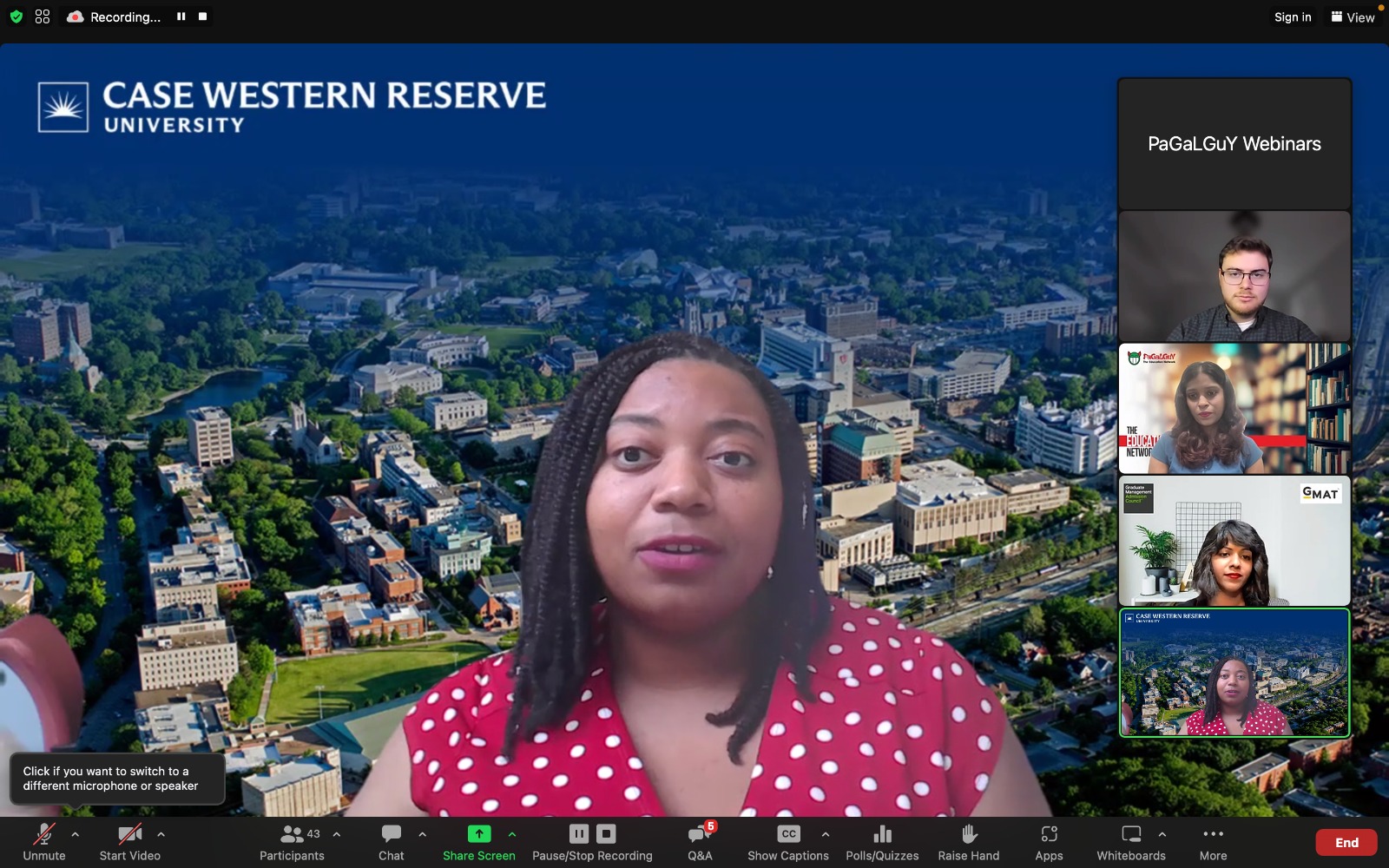Raise Hand in the meeting
The height and width of the screenshot is (868, 1389).
coord(969,842)
